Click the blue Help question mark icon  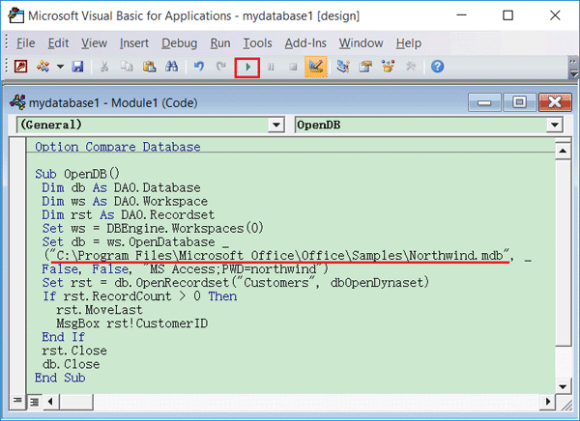[x=437, y=67]
